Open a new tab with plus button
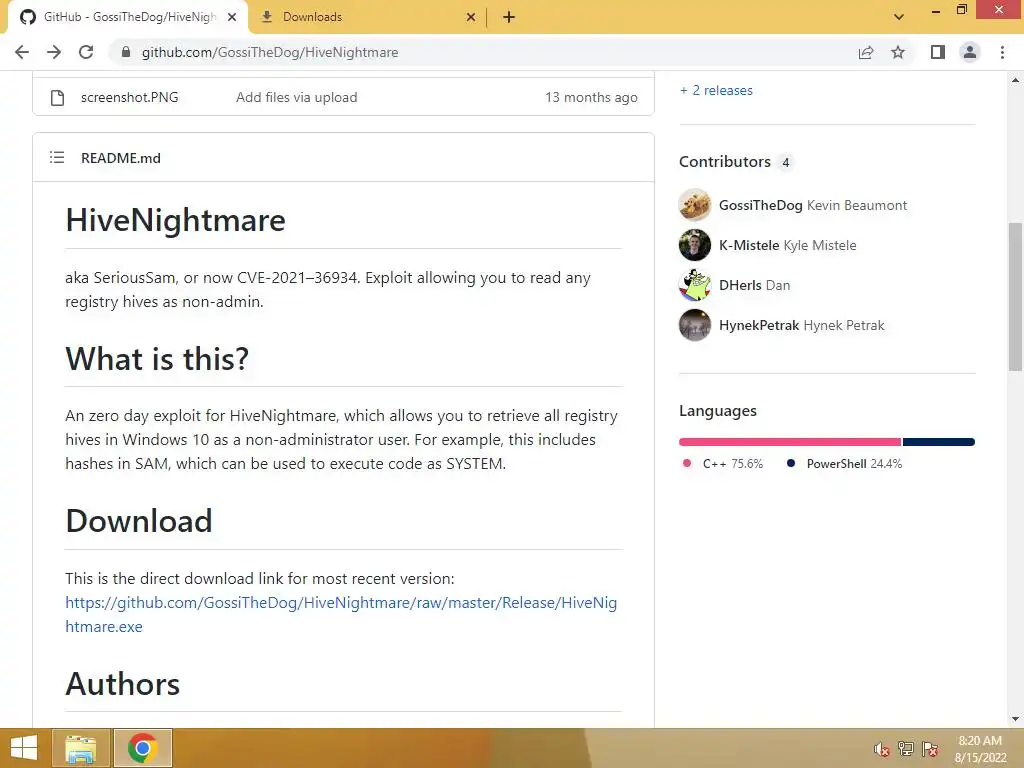 [x=509, y=17]
